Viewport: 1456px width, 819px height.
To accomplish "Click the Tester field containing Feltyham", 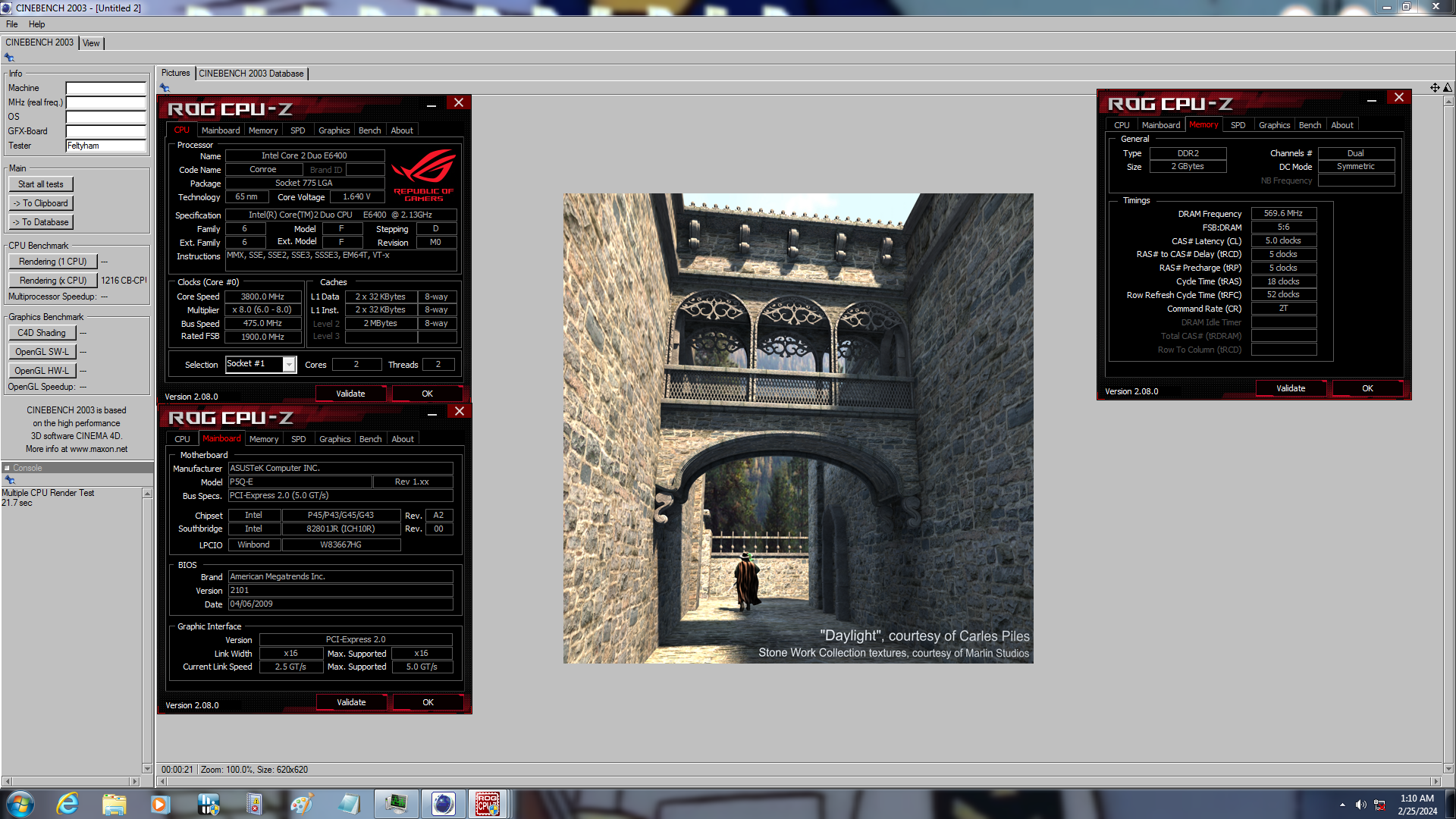I will pos(105,146).
